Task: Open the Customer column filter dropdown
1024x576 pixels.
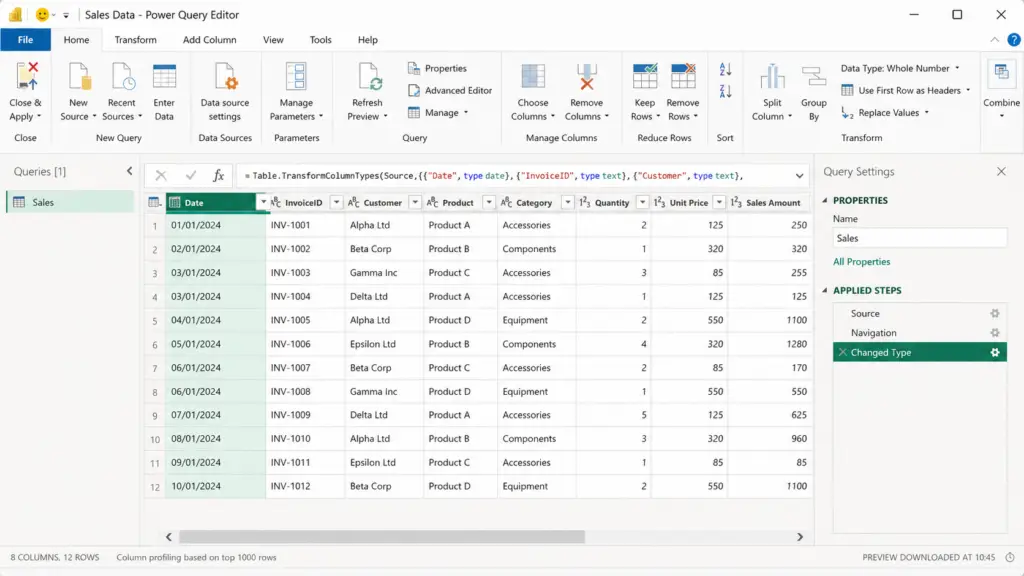Action: coord(415,202)
